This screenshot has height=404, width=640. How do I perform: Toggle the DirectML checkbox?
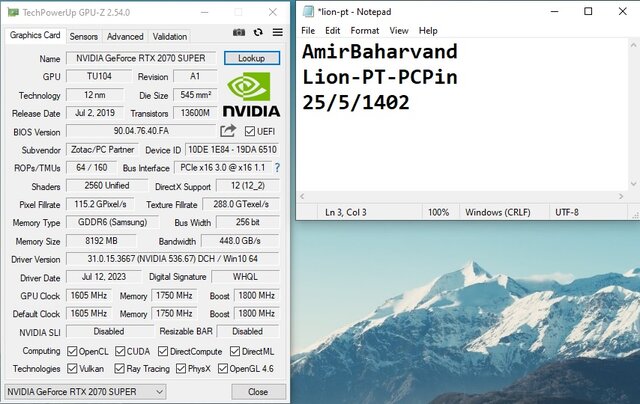[x=235, y=351]
